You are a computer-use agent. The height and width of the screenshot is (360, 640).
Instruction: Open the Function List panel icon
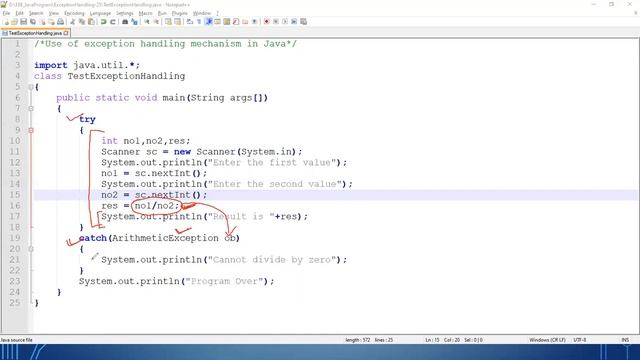[236, 22]
